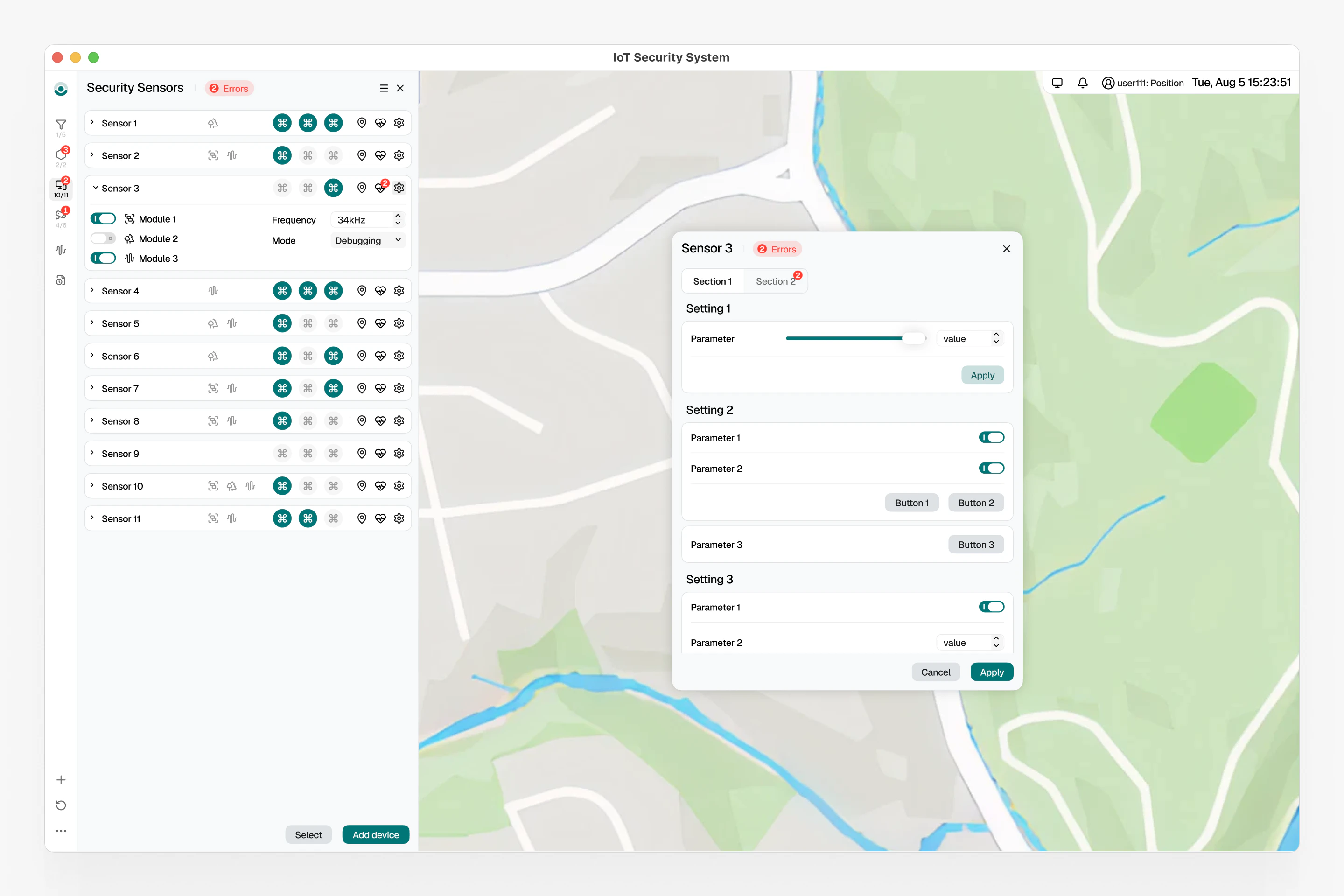The image size is (1344, 896).
Task: Open the user111 profile icon
Action: [x=1108, y=83]
